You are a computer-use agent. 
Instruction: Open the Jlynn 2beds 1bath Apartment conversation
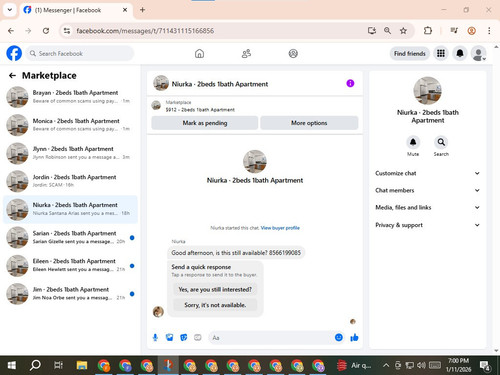click(x=70, y=153)
